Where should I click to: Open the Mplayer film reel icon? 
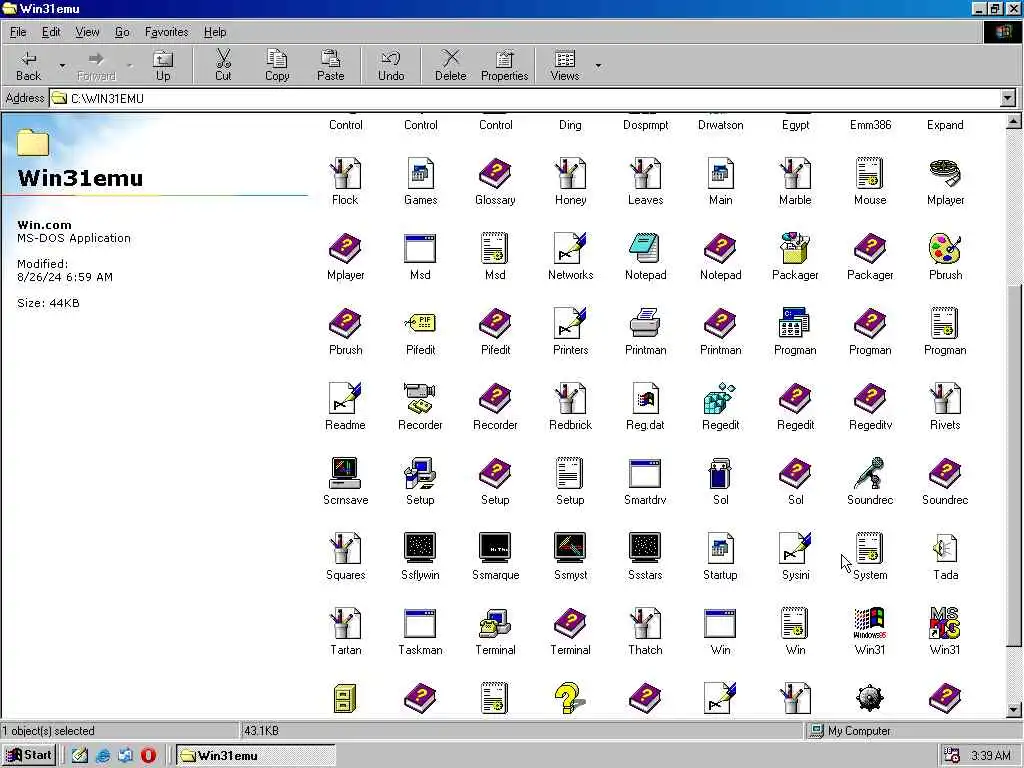tap(945, 174)
